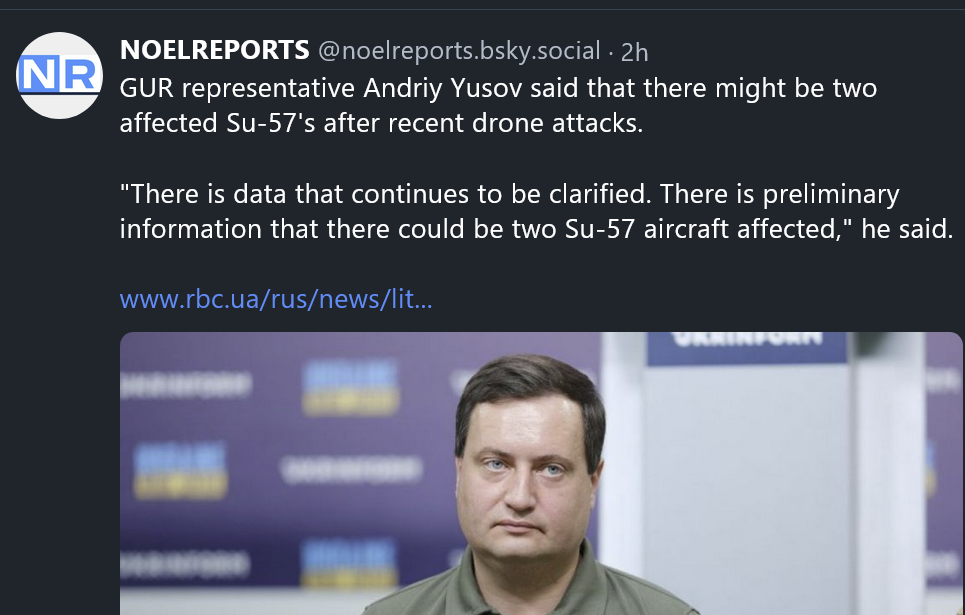Click "affected Su-57's" in the first paragraph

[x=205, y=122]
